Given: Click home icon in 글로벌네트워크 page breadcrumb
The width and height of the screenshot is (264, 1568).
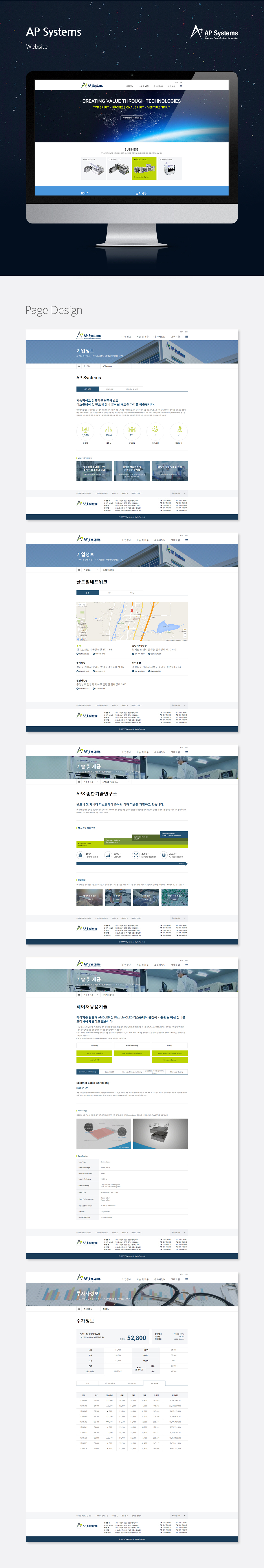Looking at the screenshot, I should [79, 570].
